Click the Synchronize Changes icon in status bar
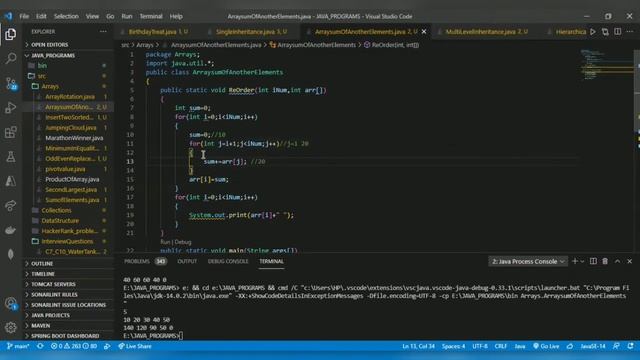Screen dimensions: 640x360 [x=40, y=346]
